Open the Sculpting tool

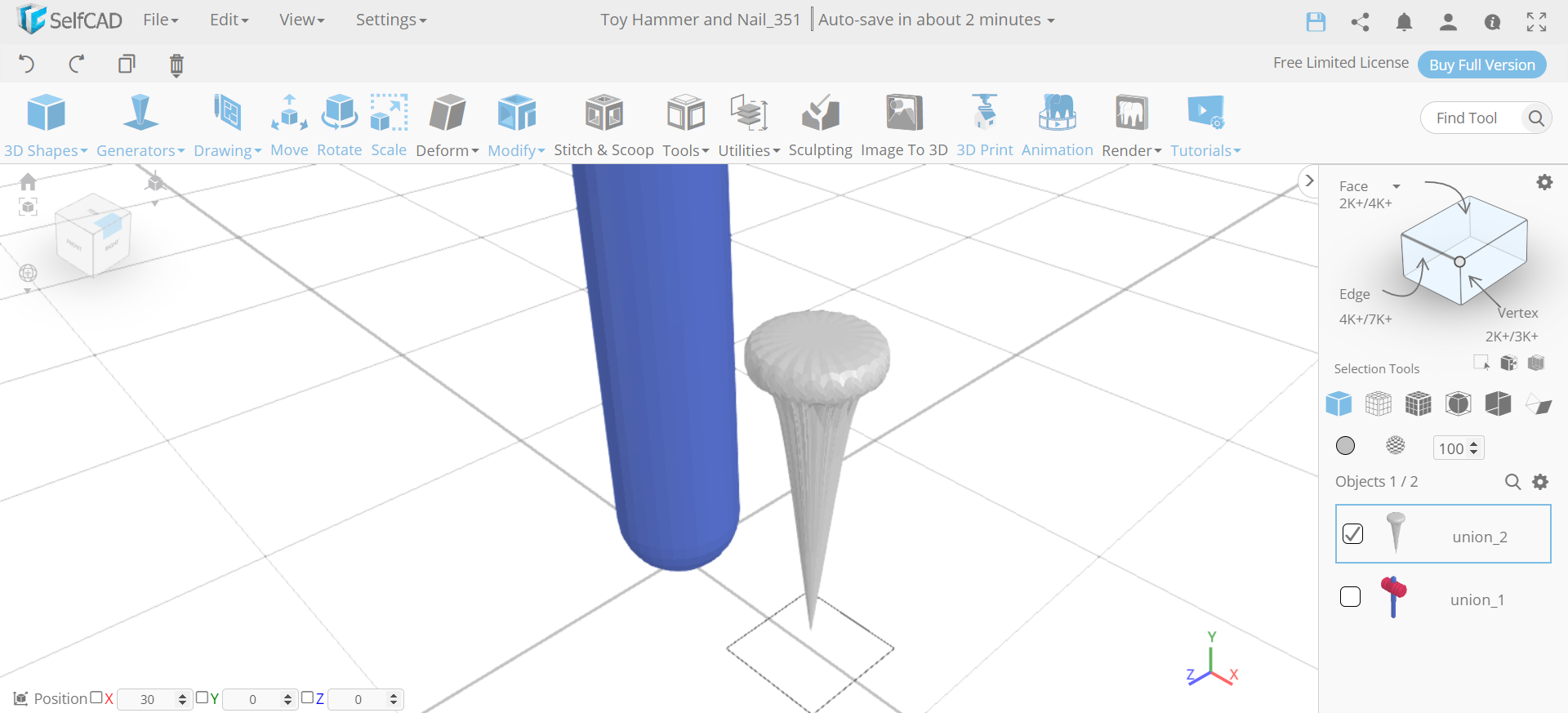pos(820,125)
